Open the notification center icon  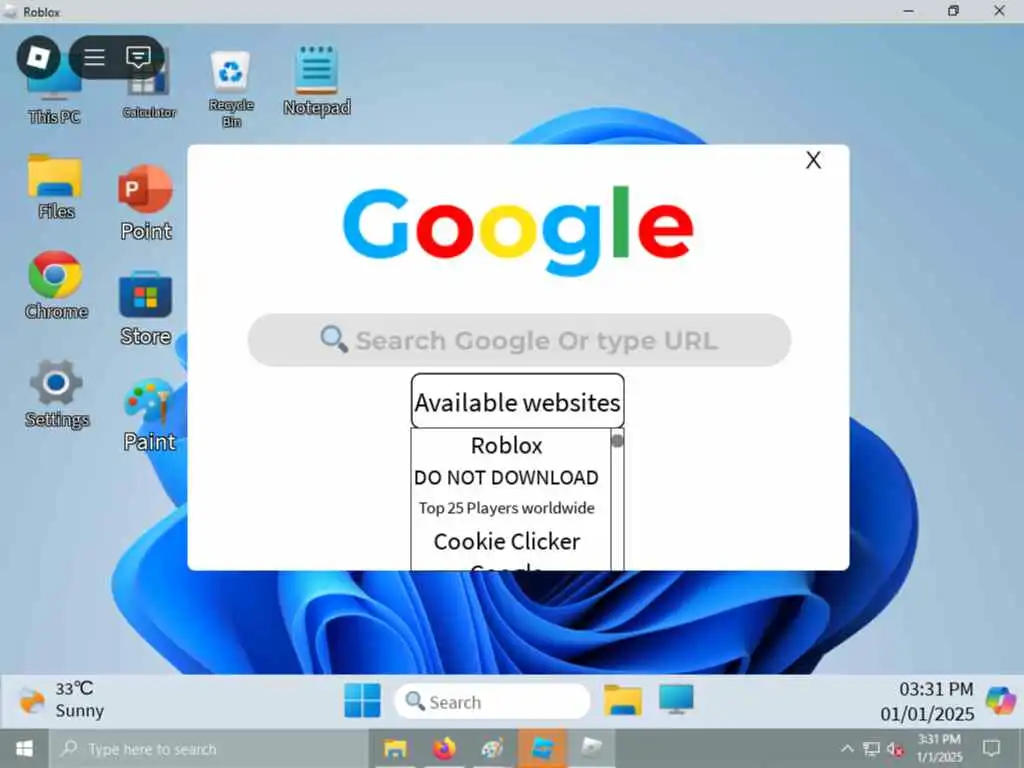(x=991, y=748)
